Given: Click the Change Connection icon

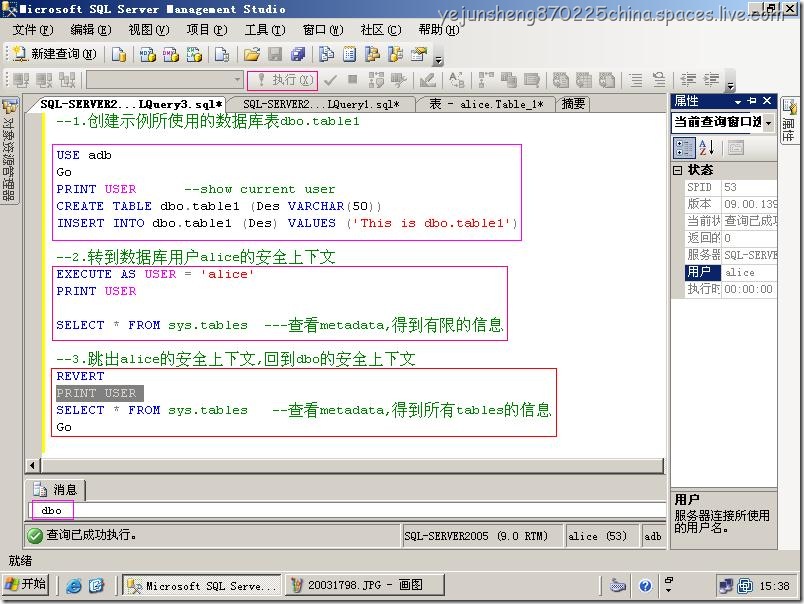Looking at the screenshot, I should click(x=67, y=80).
